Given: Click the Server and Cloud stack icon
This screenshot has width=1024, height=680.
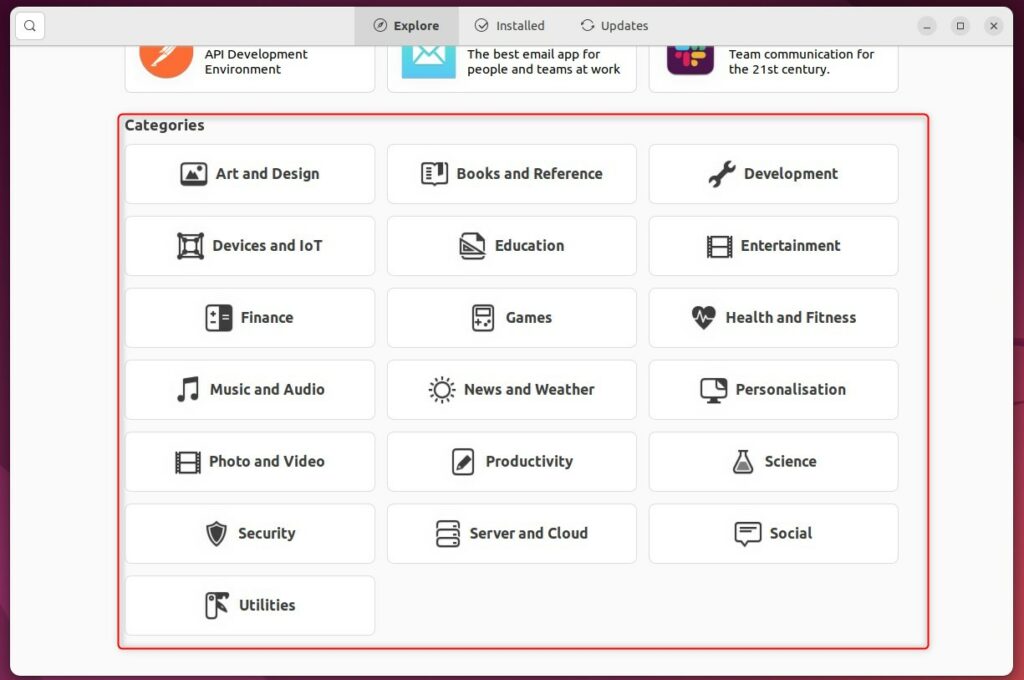Looking at the screenshot, I should tap(447, 534).
